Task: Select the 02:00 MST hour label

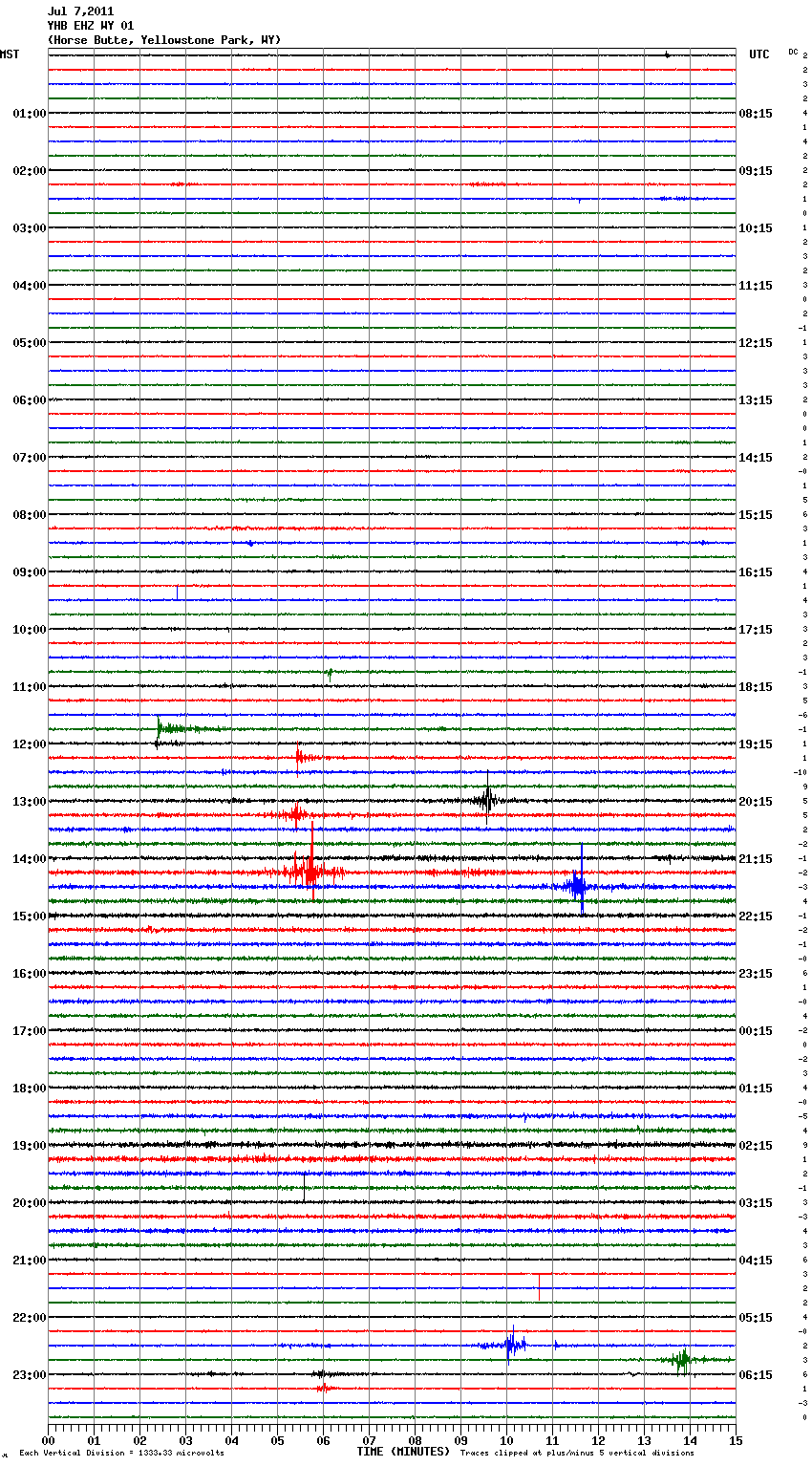Action: (29, 171)
